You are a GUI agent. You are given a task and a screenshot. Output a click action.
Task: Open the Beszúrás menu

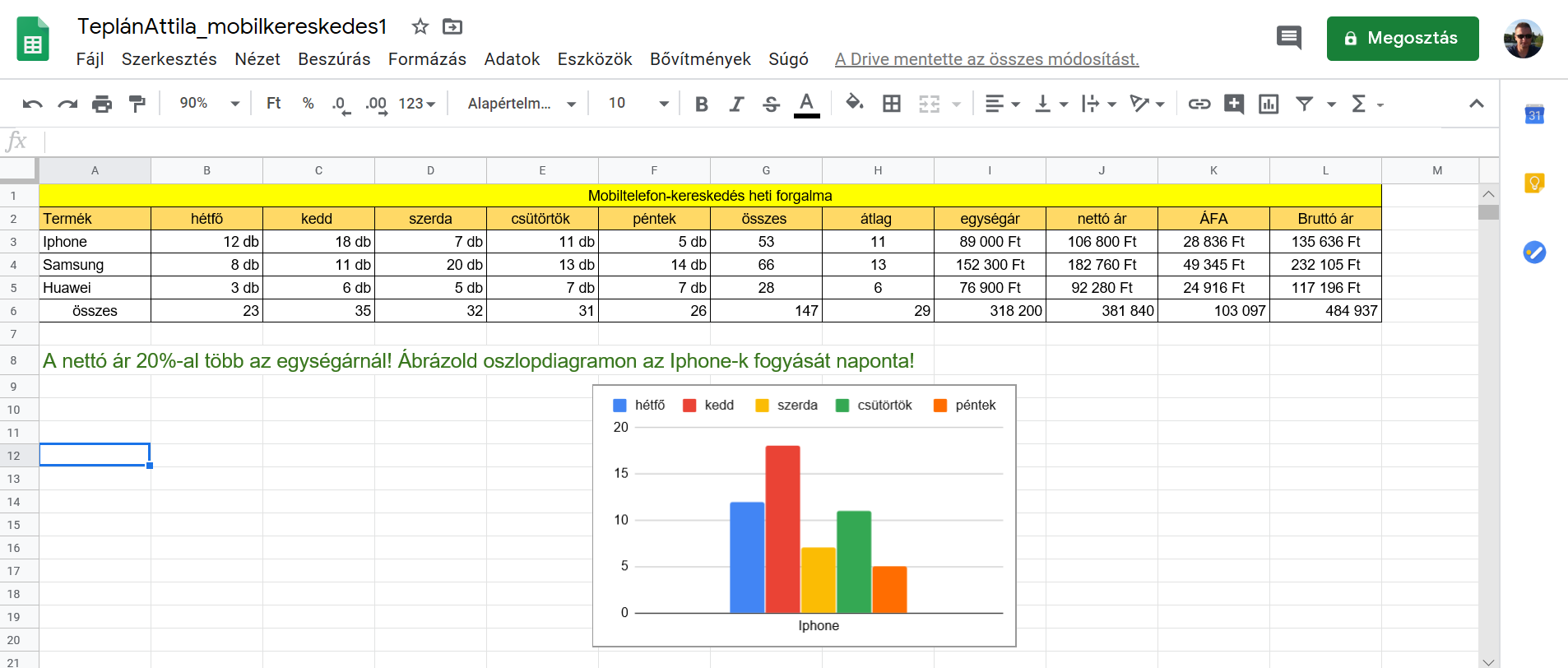[333, 59]
